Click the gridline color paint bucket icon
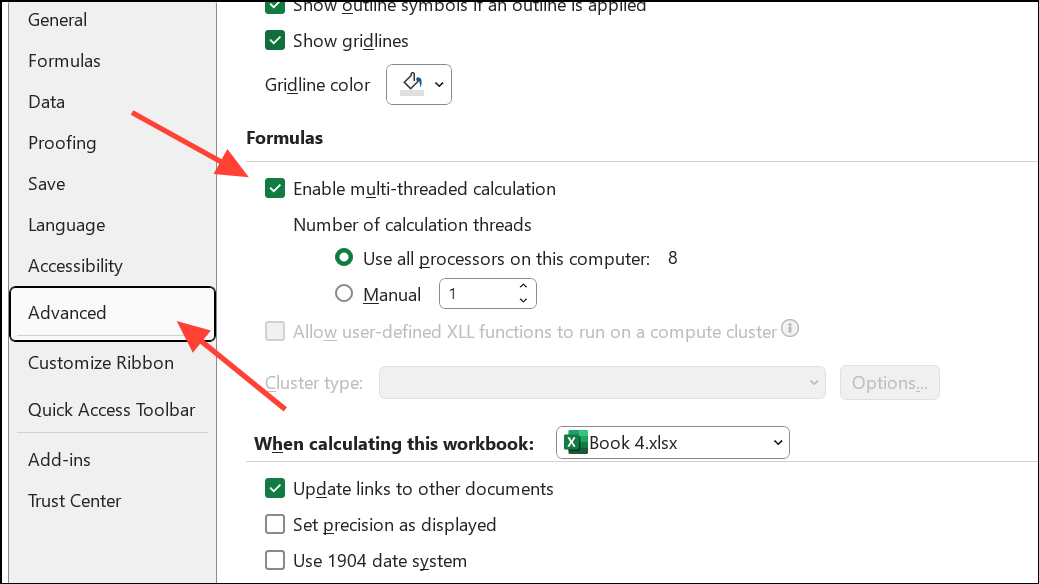This screenshot has height=584, width=1039. click(413, 84)
